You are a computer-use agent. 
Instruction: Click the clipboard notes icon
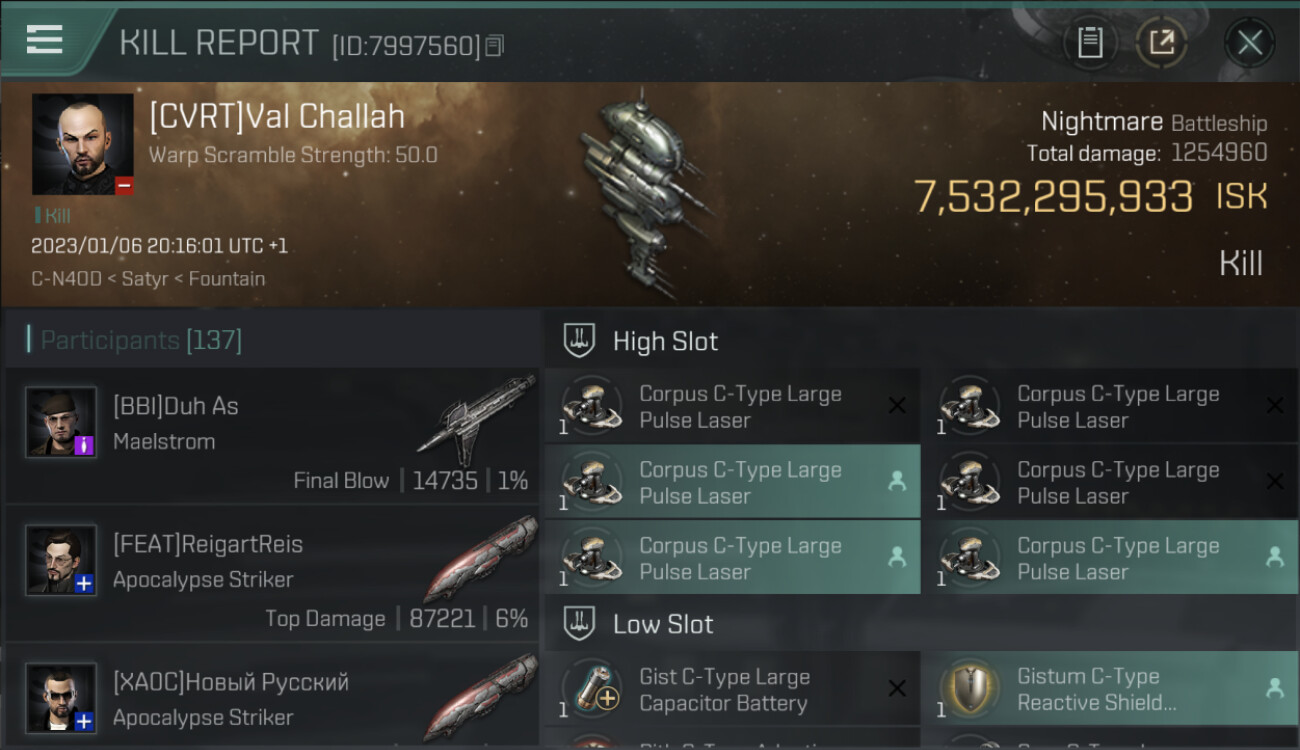(1090, 43)
